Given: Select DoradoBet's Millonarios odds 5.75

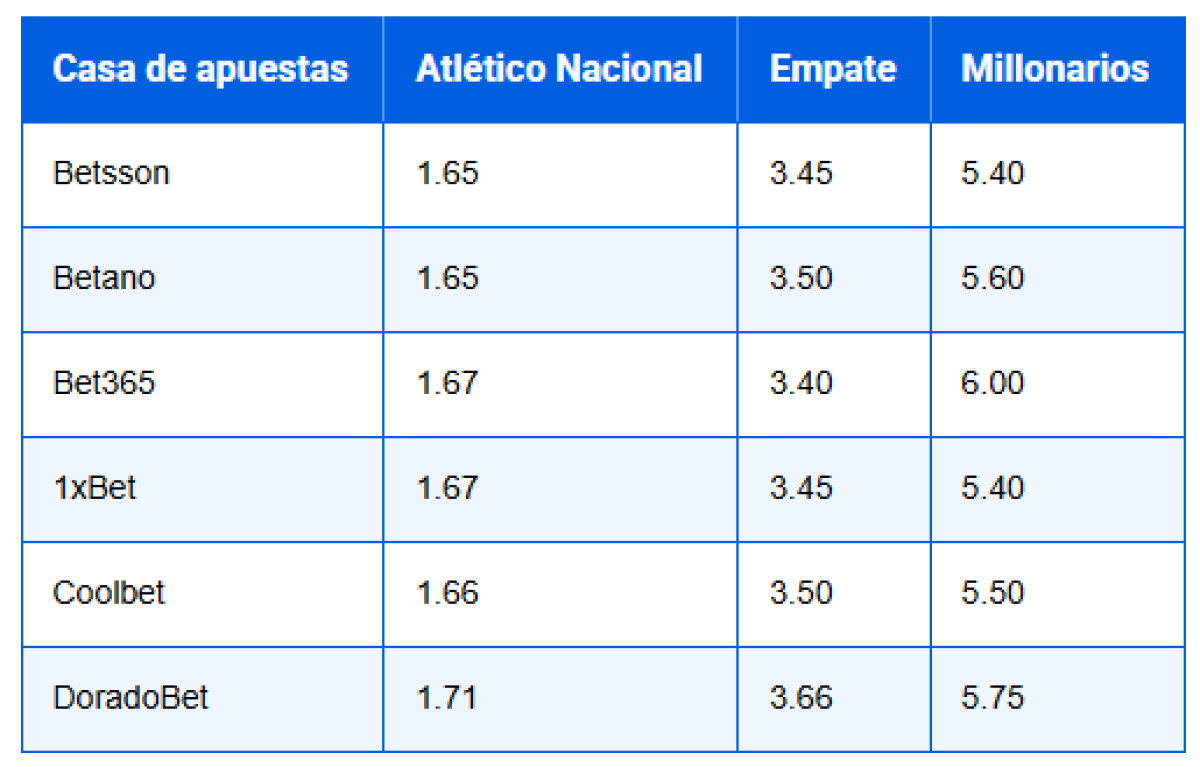Looking at the screenshot, I should 993,697.
